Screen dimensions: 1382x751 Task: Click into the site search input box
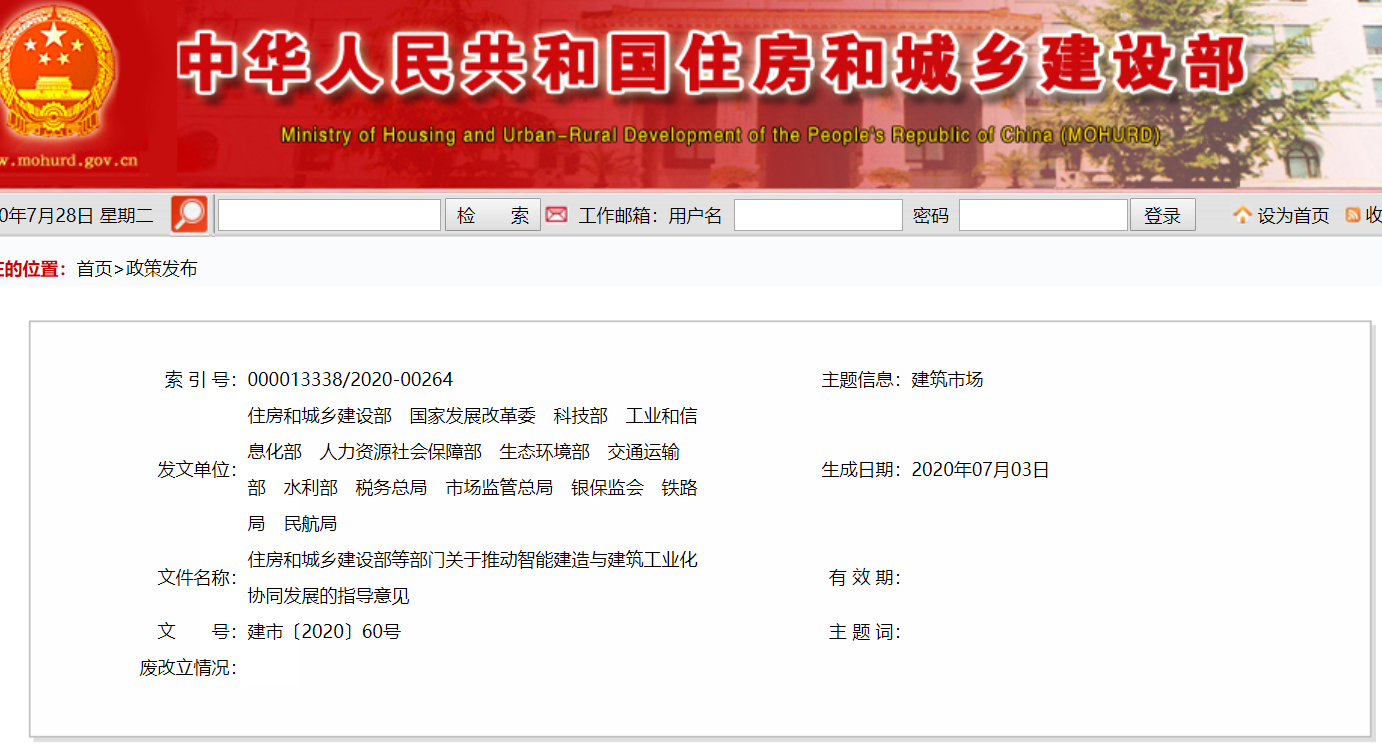click(328, 213)
